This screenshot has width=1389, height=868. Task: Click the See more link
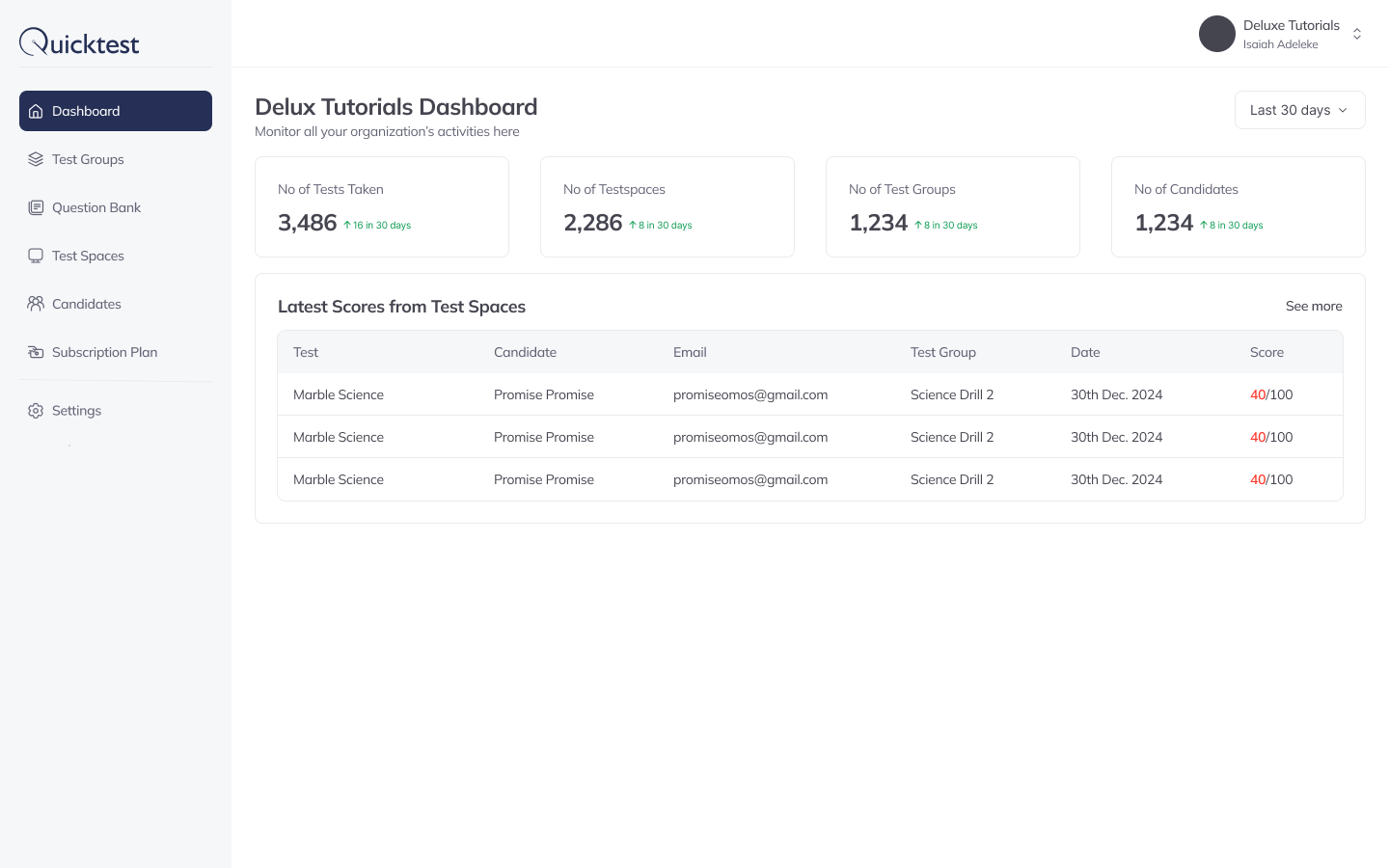tap(1314, 306)
